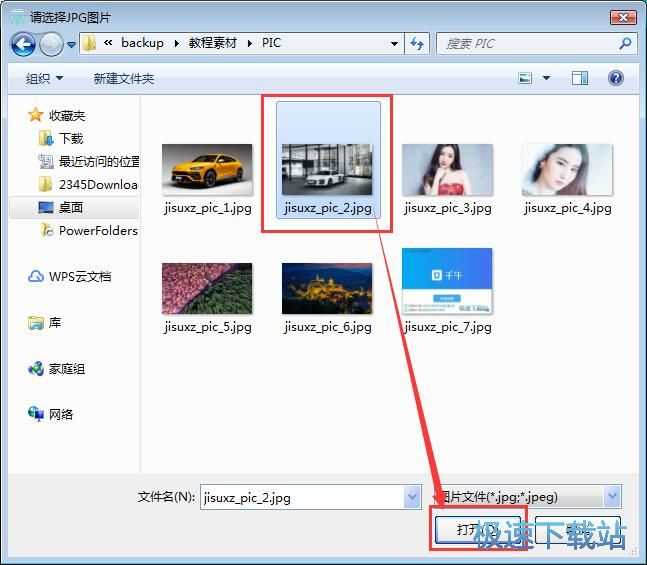647x565 pixels.
Task: Click the 桌面 monitor icon
Action: [46, 207]
